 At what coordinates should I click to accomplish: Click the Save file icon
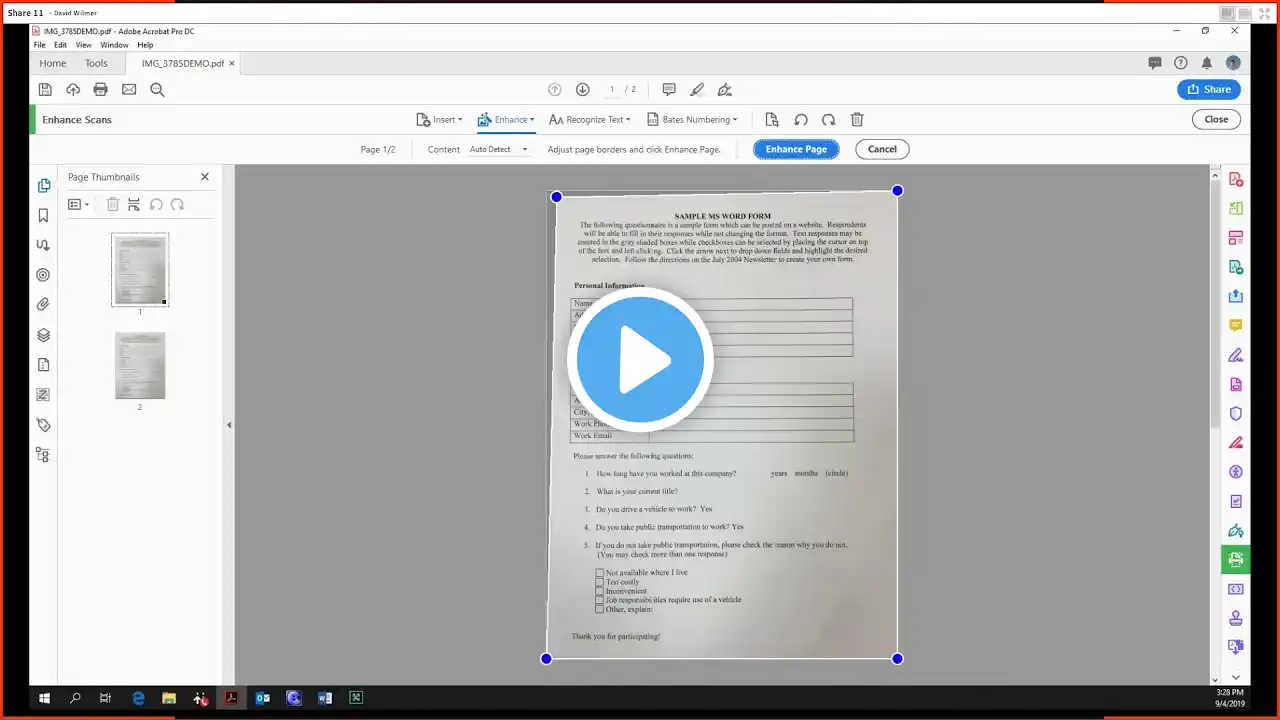[45, 89]
